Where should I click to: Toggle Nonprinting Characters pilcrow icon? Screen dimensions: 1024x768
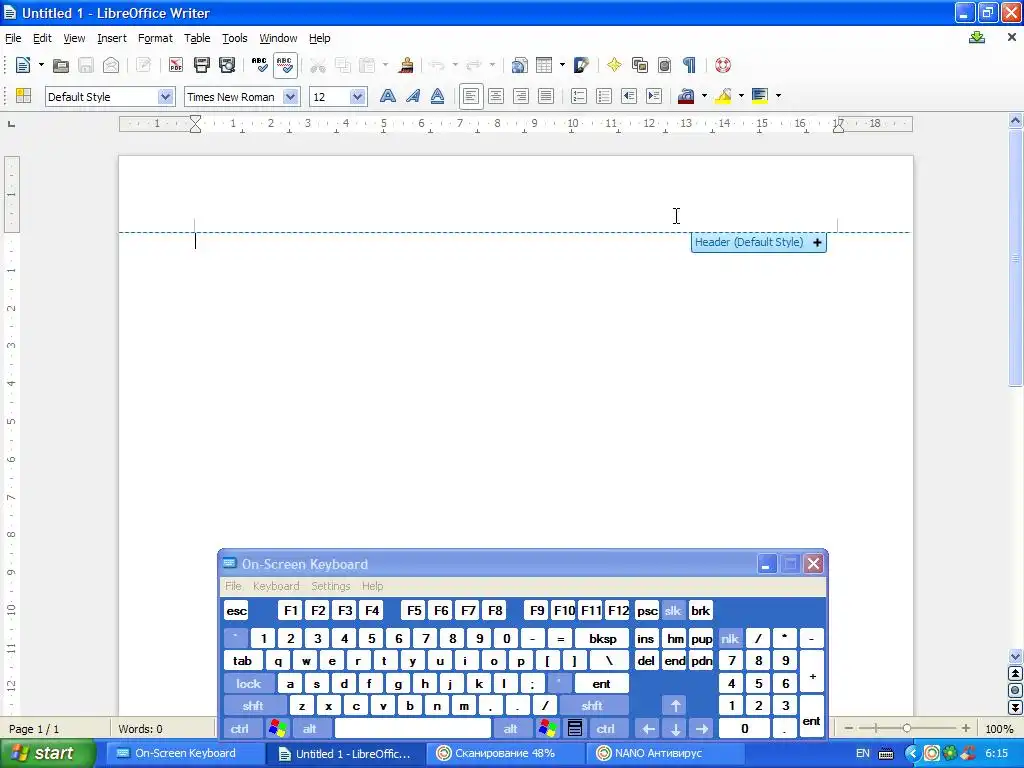(689, 65)
